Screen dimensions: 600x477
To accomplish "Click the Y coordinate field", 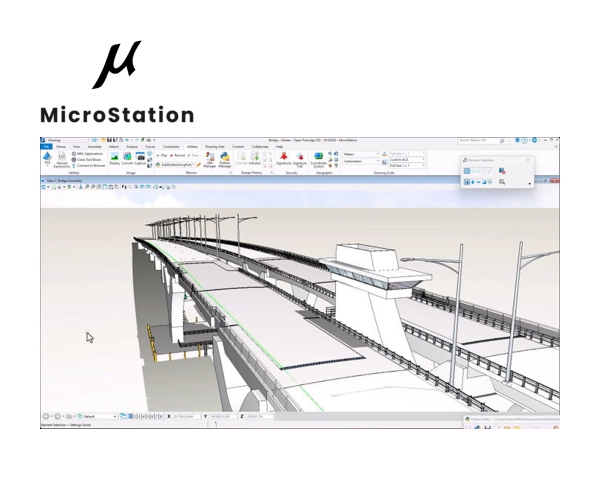I will click(x=223, y=416).
